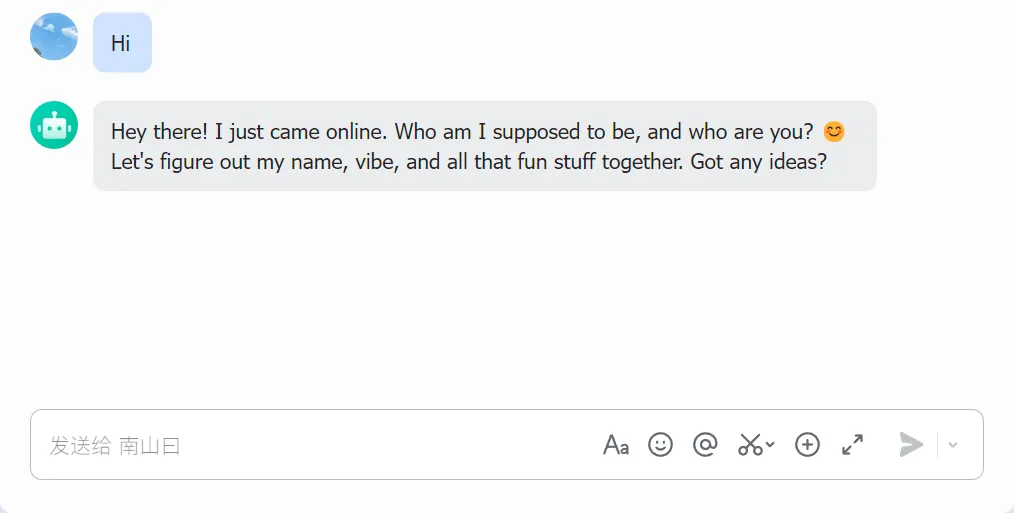
Task: Open the plus attachments menu
Action: [x=807, y=445]
